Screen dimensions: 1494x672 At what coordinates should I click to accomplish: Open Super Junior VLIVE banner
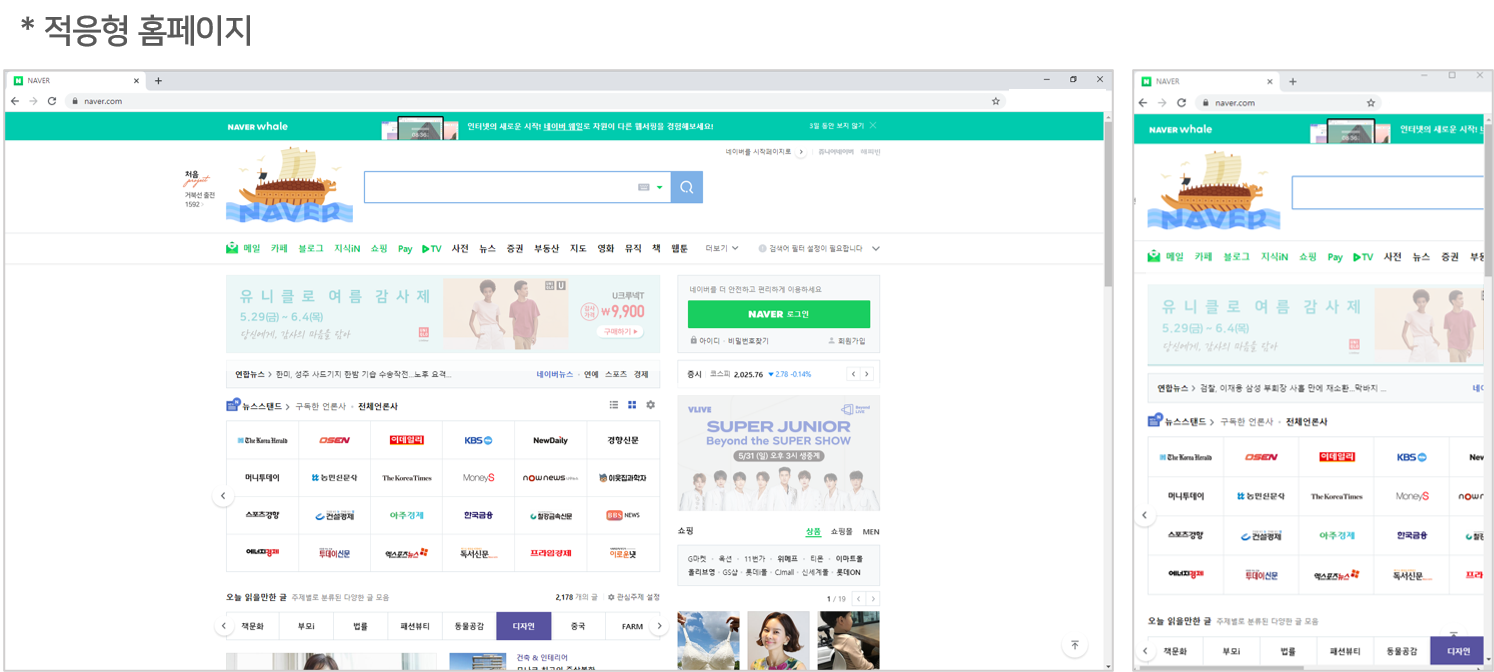tap(779, 453)
